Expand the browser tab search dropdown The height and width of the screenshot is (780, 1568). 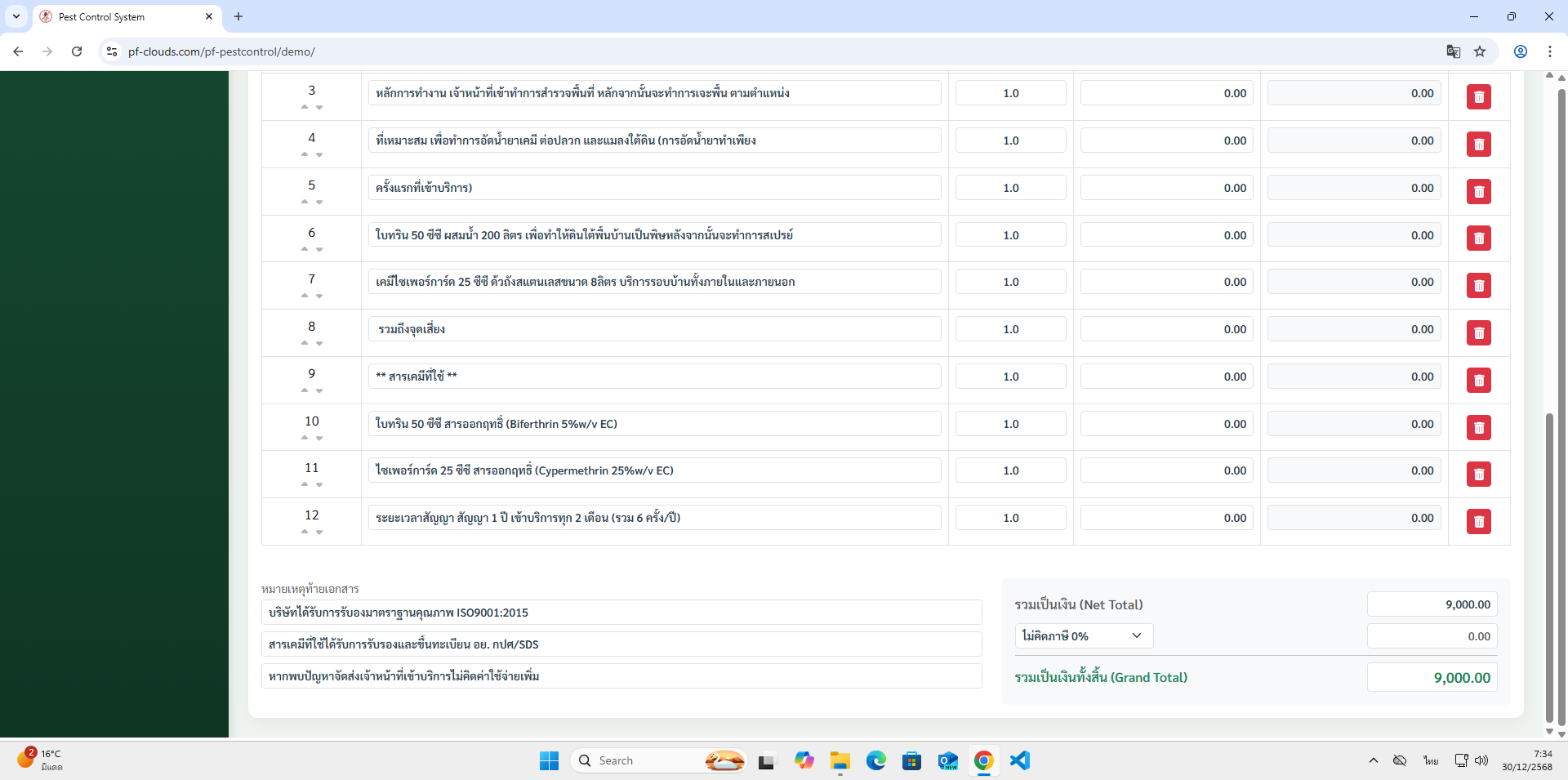click(x=16, y=16)
